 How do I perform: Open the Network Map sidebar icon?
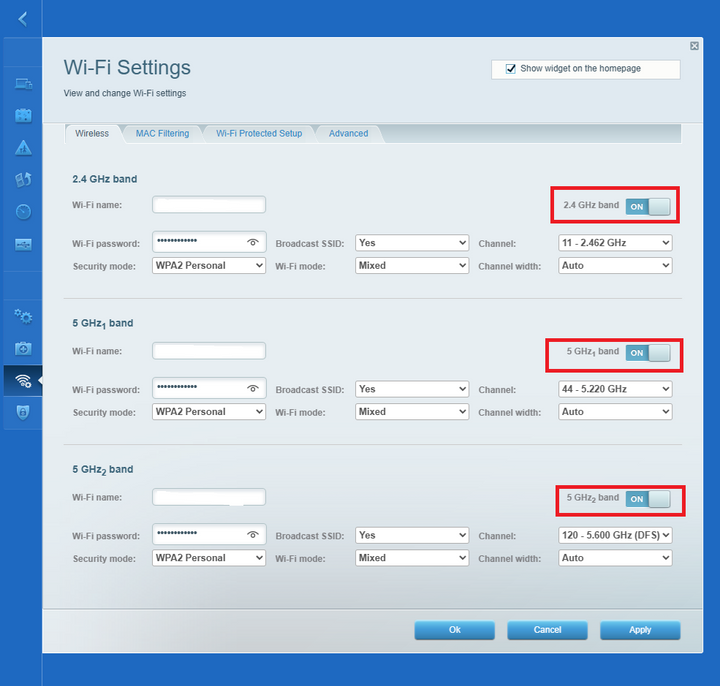click(23, 83)
